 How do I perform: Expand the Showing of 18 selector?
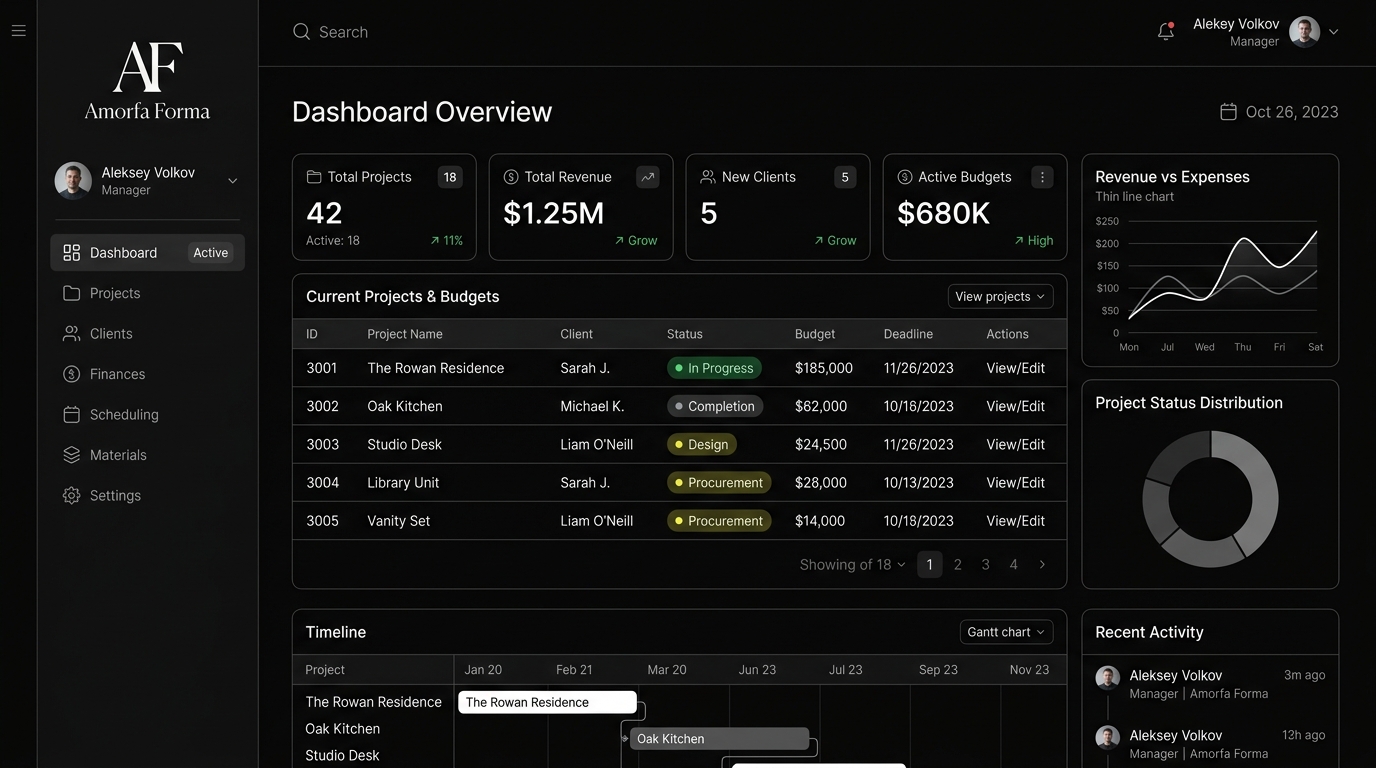pyautogui.click(x=852, y=565)
